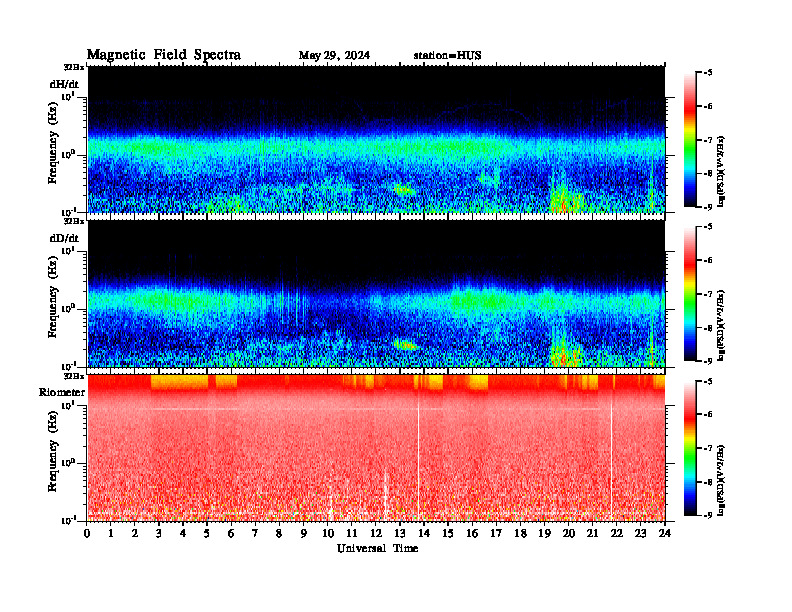
Task: Click hour label "8" on the time axis
Action: tap(279, 533)
